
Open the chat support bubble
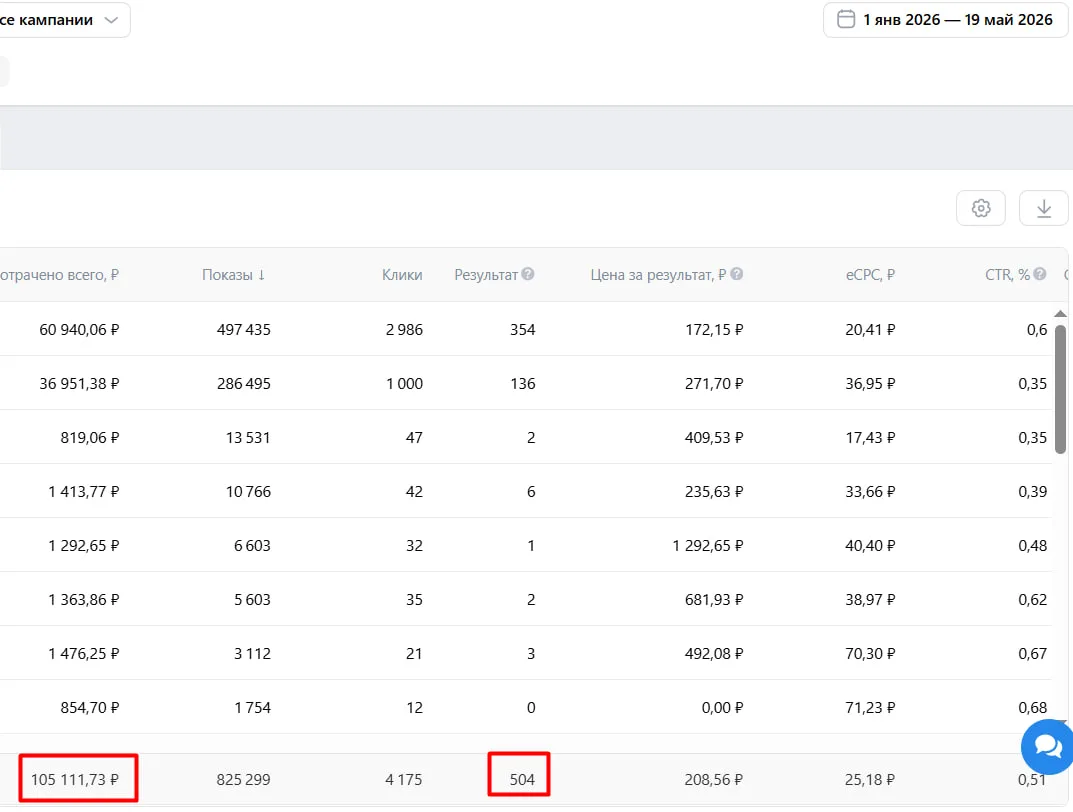[x=1048, y=746]
